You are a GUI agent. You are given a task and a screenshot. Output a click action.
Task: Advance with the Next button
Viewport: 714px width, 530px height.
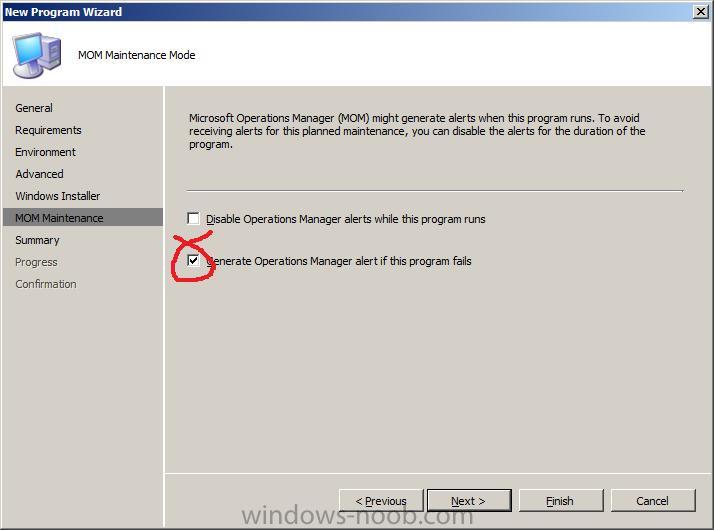469,501
